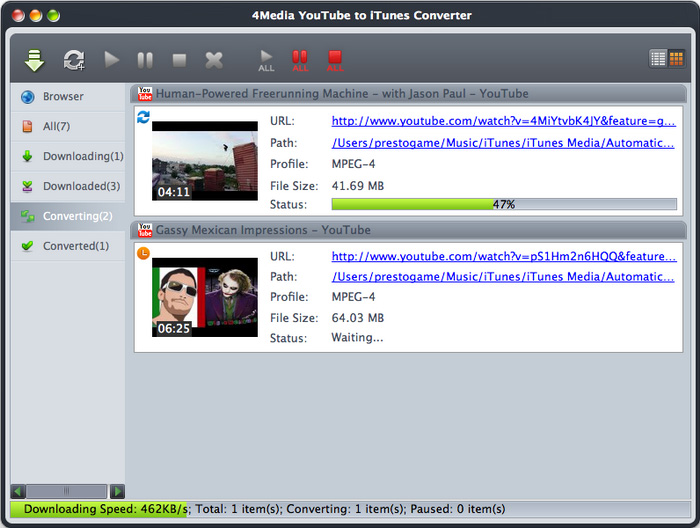Switch to thumbnail grid view mode

676,58
